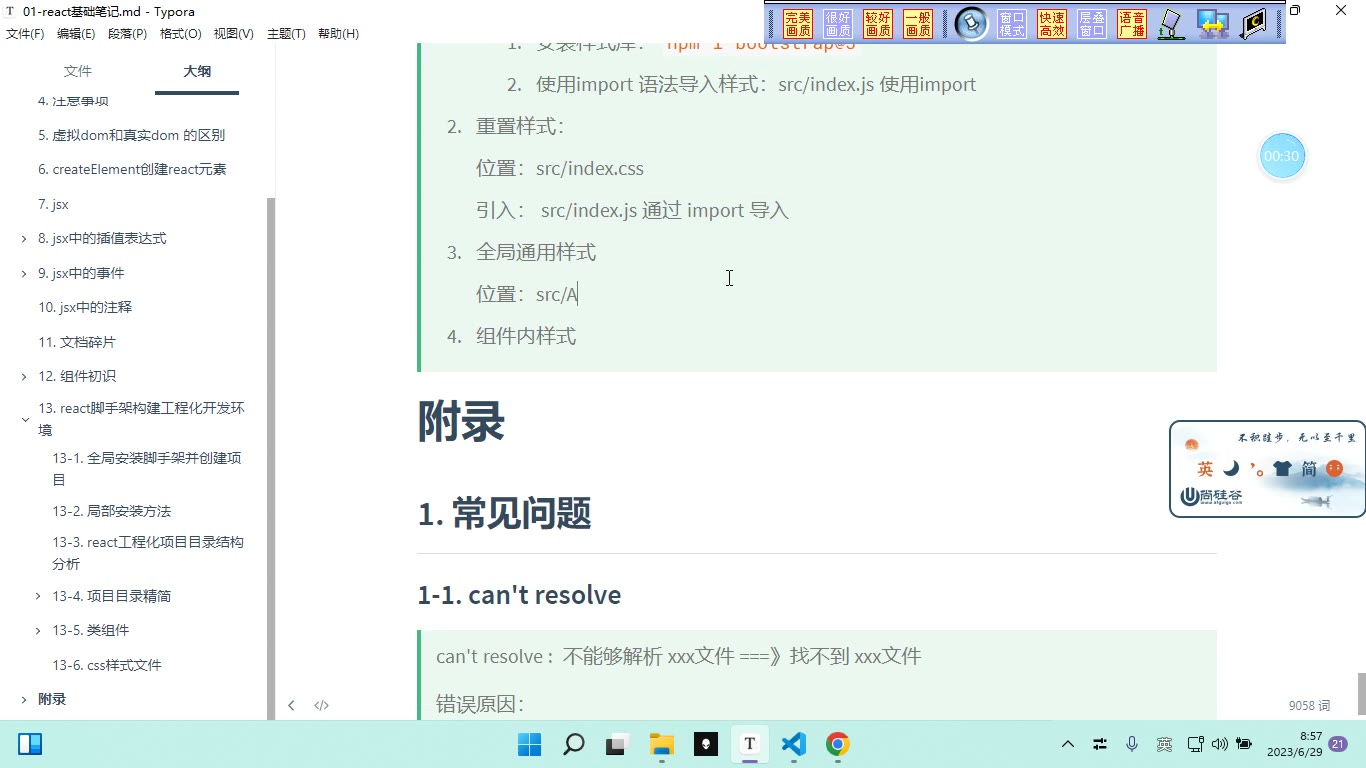Open the 文件(F) menu
Image resolution: width=1366 pixels, height=768 pixels.
tap(25, 34)
